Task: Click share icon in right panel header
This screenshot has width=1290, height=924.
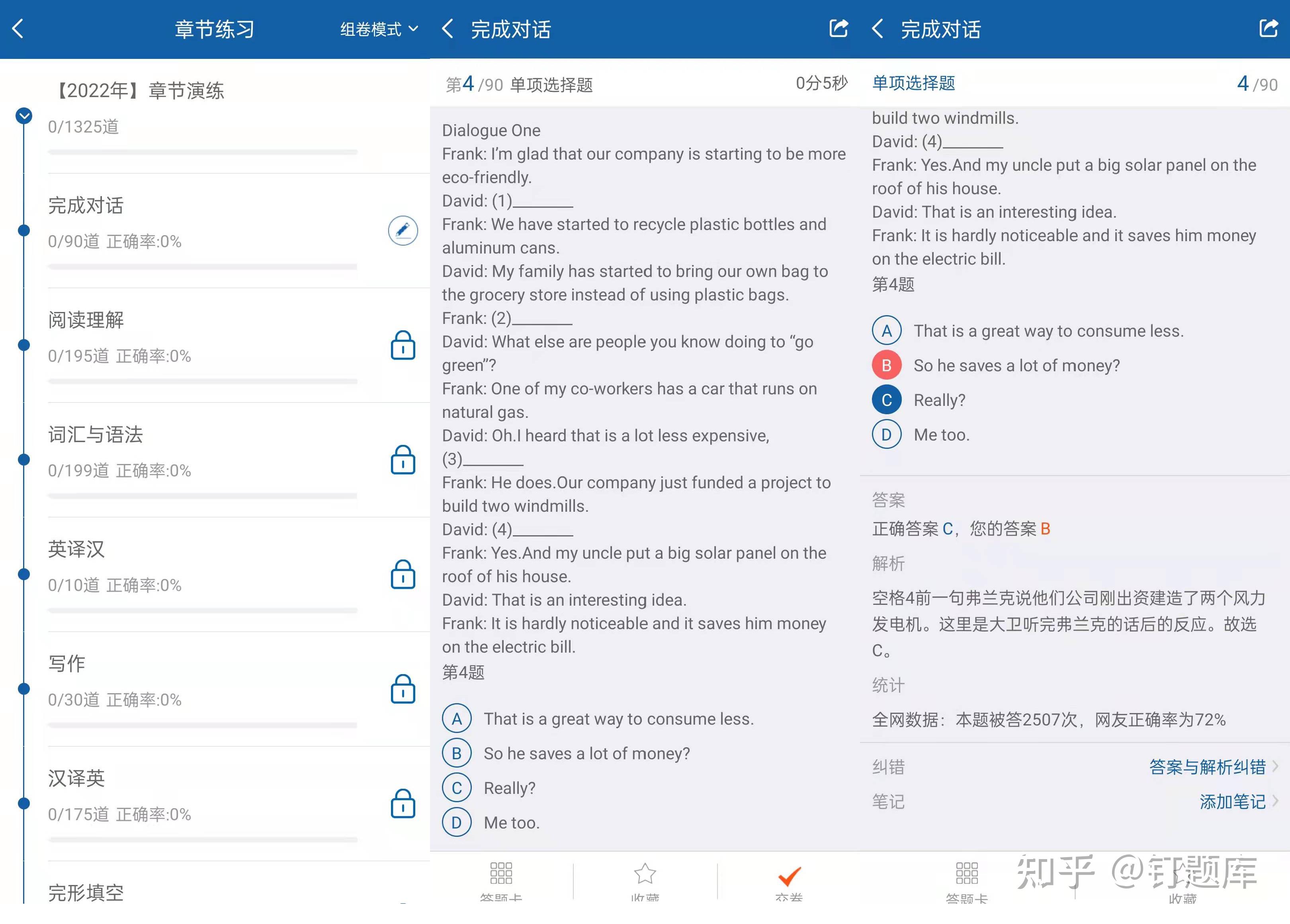Action: click(x=1268, y=28)
